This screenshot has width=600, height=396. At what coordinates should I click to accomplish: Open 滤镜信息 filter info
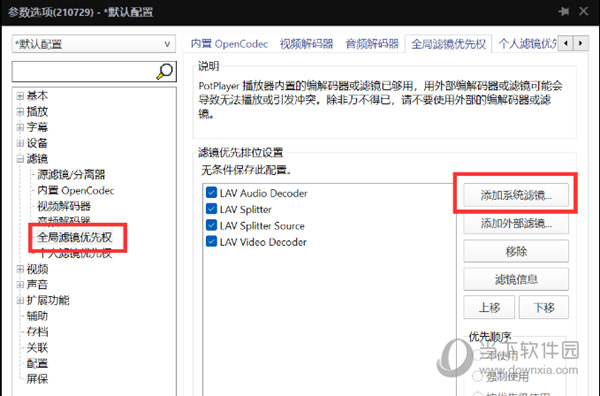tap(516, 279)
